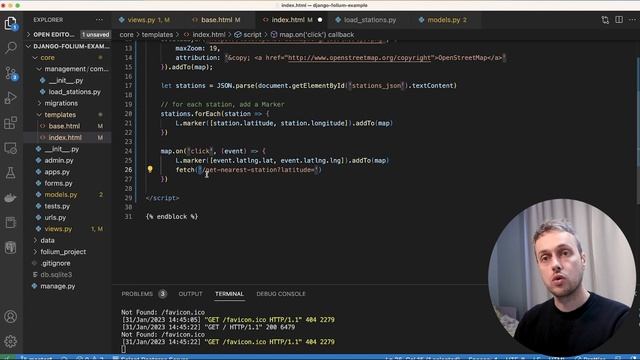This screenshot has height=360, width=640.
Task: Open the Remote Explorer view
Action: tap(11, 148)
